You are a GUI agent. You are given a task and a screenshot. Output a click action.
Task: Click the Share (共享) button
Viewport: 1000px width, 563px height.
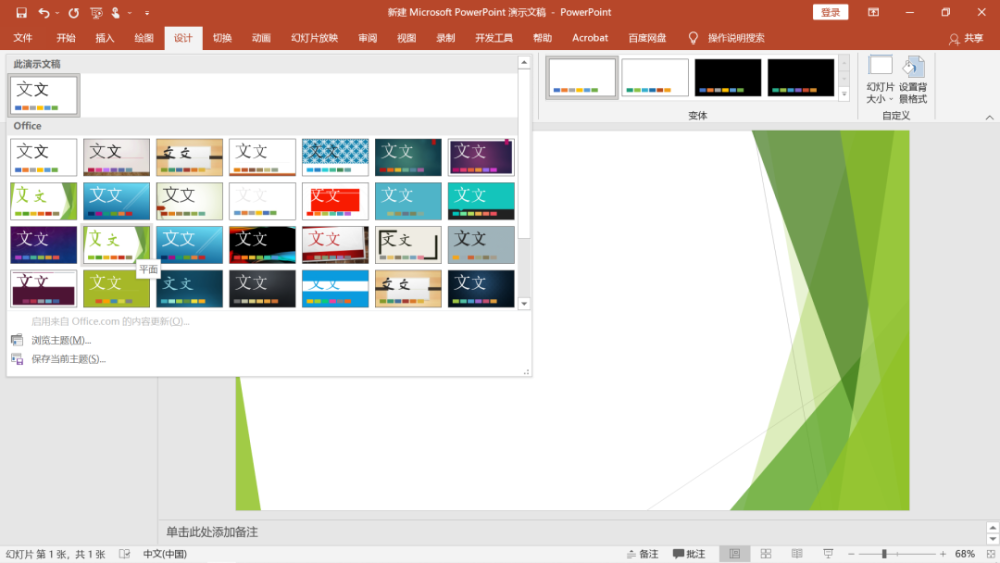[x=966, y=39]
